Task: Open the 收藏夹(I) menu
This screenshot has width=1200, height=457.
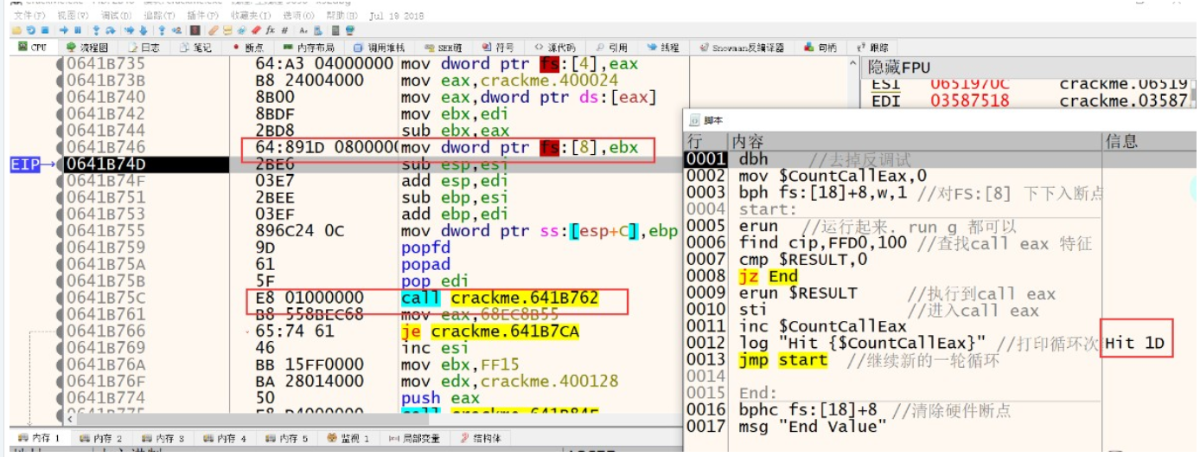Action: pyautogui.click(x=251, y=15)
